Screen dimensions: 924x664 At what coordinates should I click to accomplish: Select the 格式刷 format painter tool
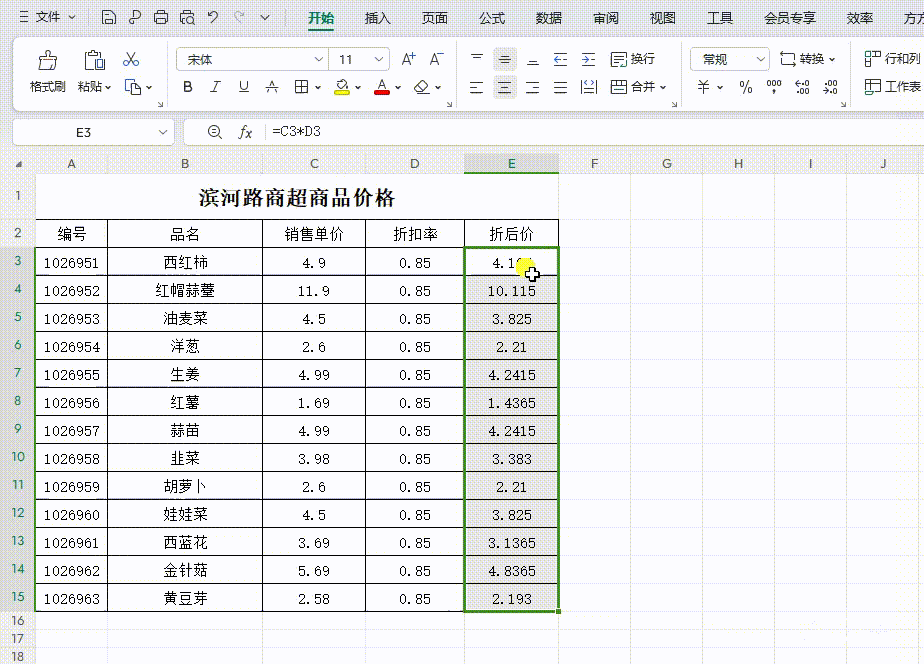[48, 72]
